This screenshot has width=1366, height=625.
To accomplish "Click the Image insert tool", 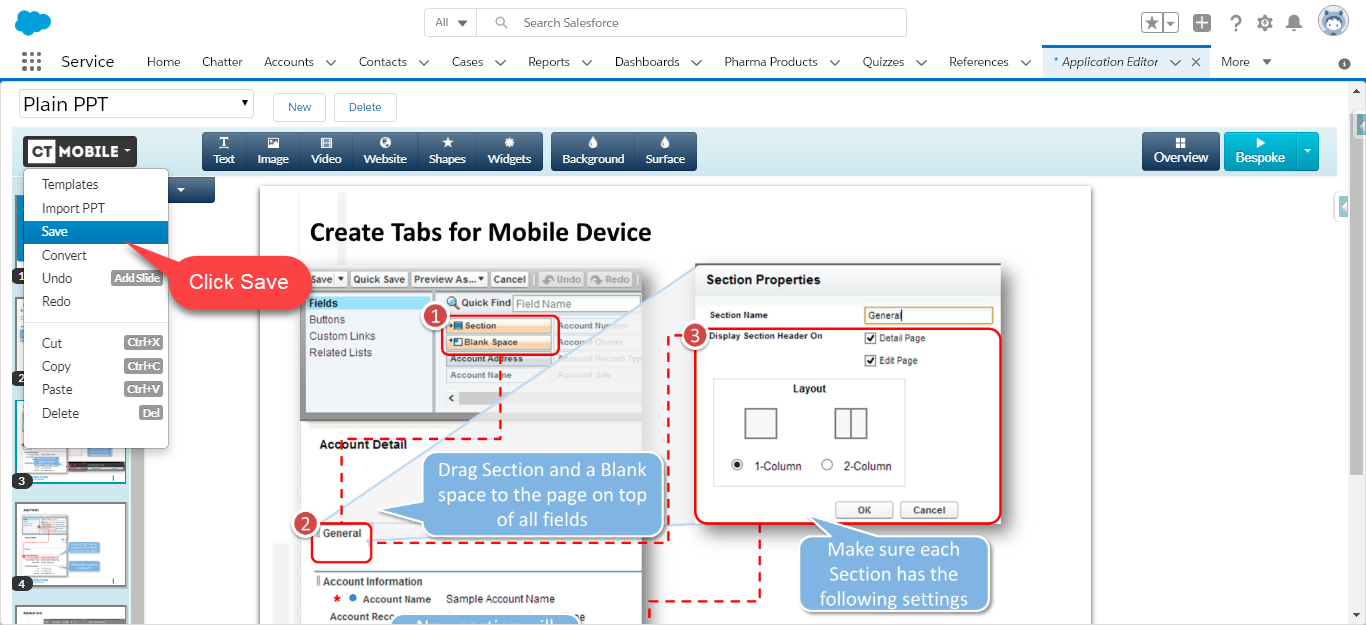I will pos(273,151).
